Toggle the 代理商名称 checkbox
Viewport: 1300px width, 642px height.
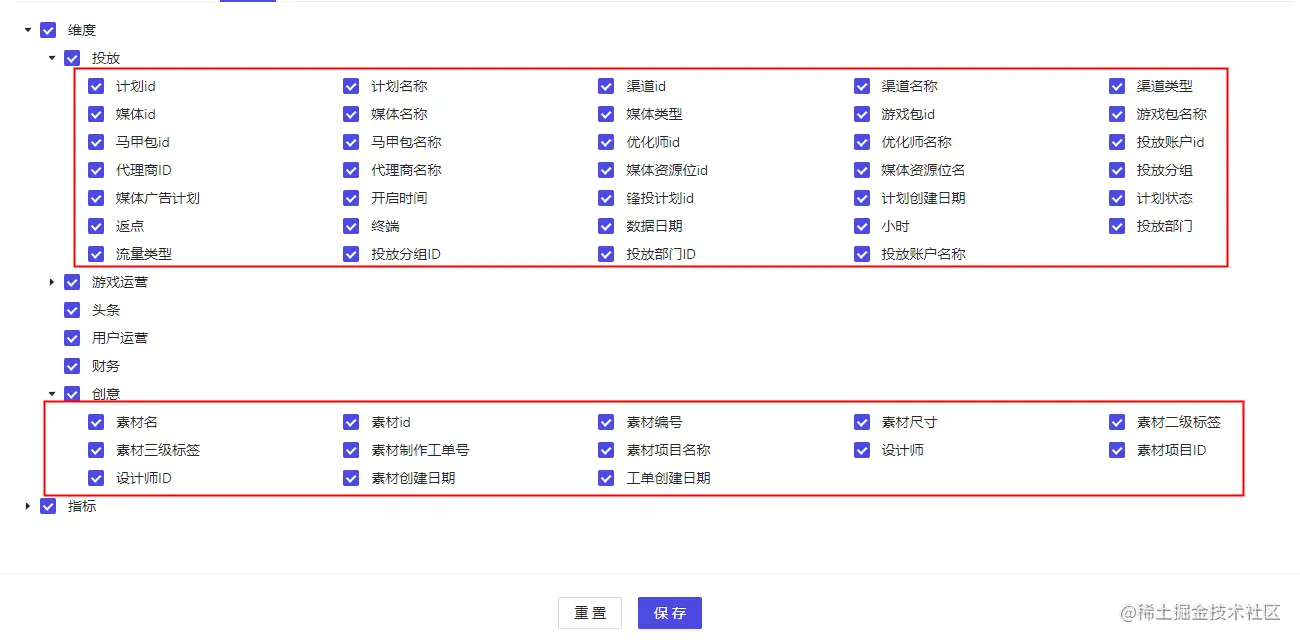[x=351, y=170]
